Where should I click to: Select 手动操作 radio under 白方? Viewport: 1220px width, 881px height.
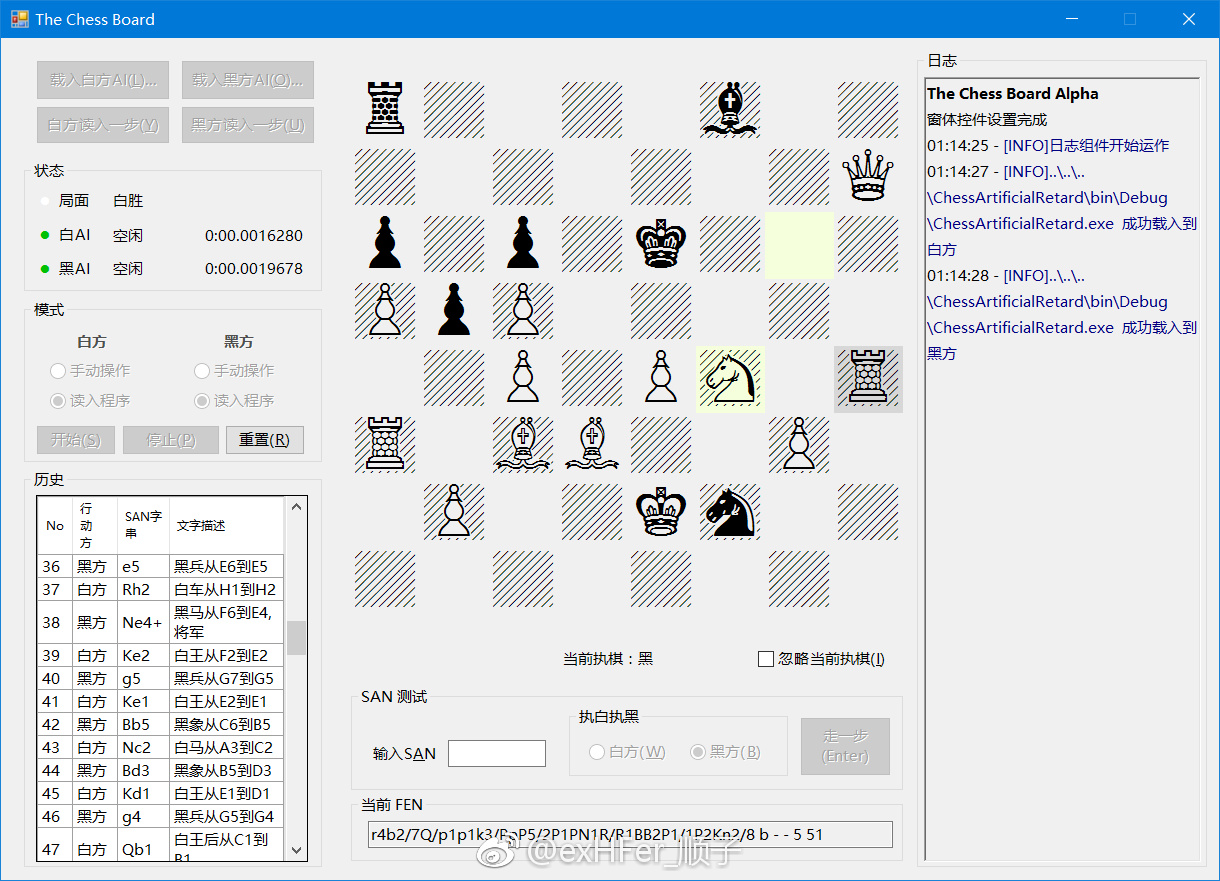58,371
